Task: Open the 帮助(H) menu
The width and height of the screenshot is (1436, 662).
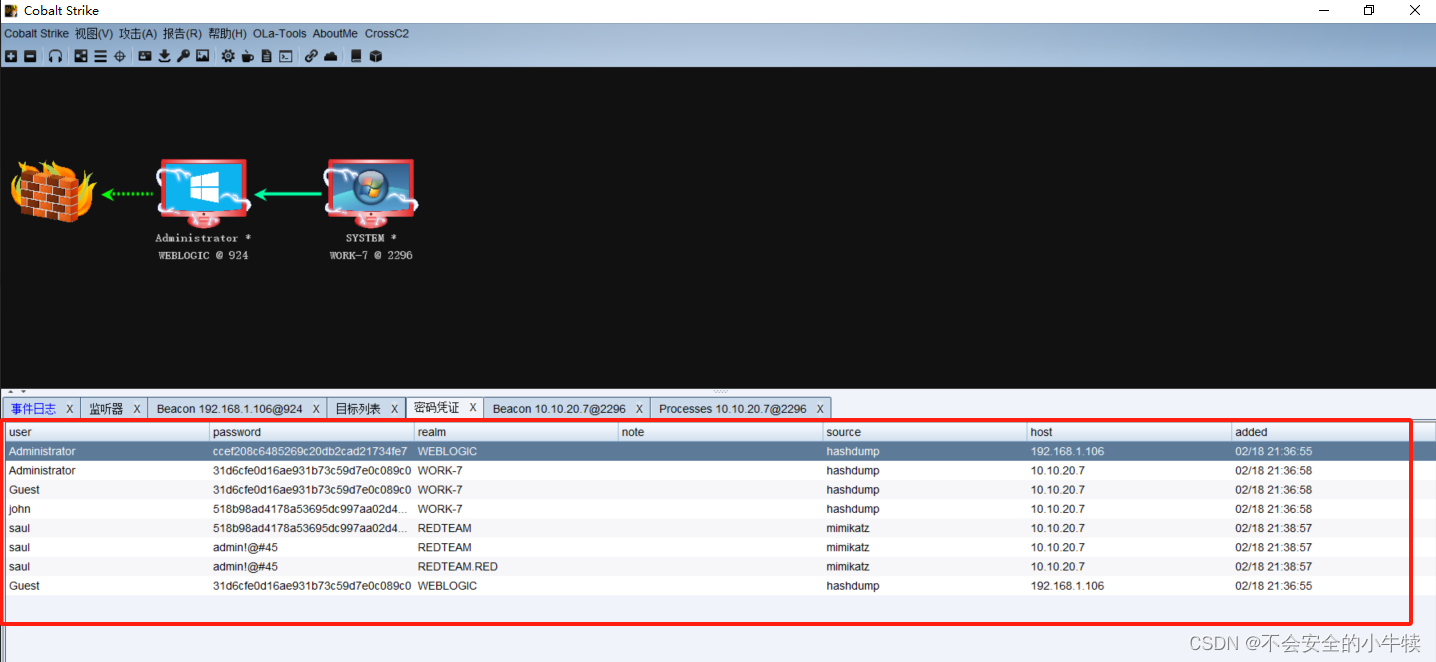Action: coord(227,33)
